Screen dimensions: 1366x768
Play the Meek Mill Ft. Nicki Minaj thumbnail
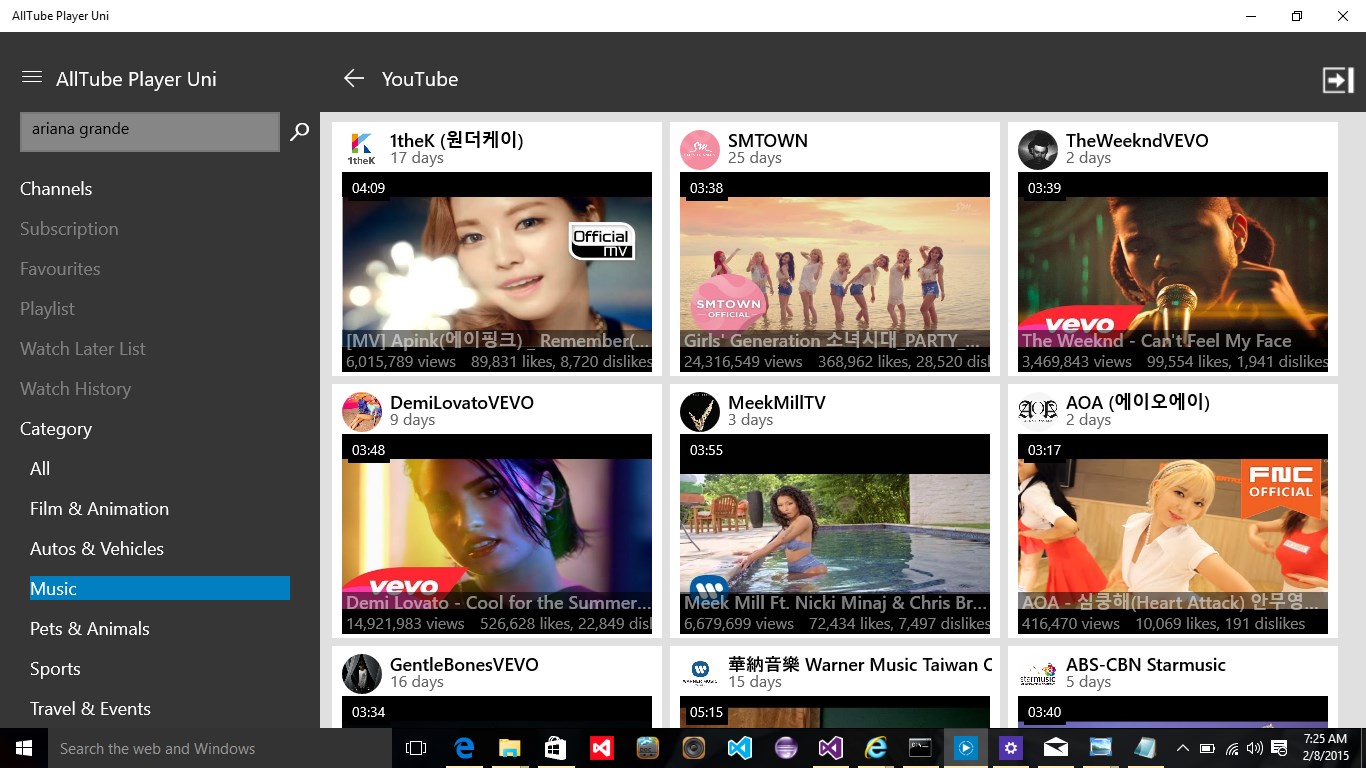pos(835,534)
